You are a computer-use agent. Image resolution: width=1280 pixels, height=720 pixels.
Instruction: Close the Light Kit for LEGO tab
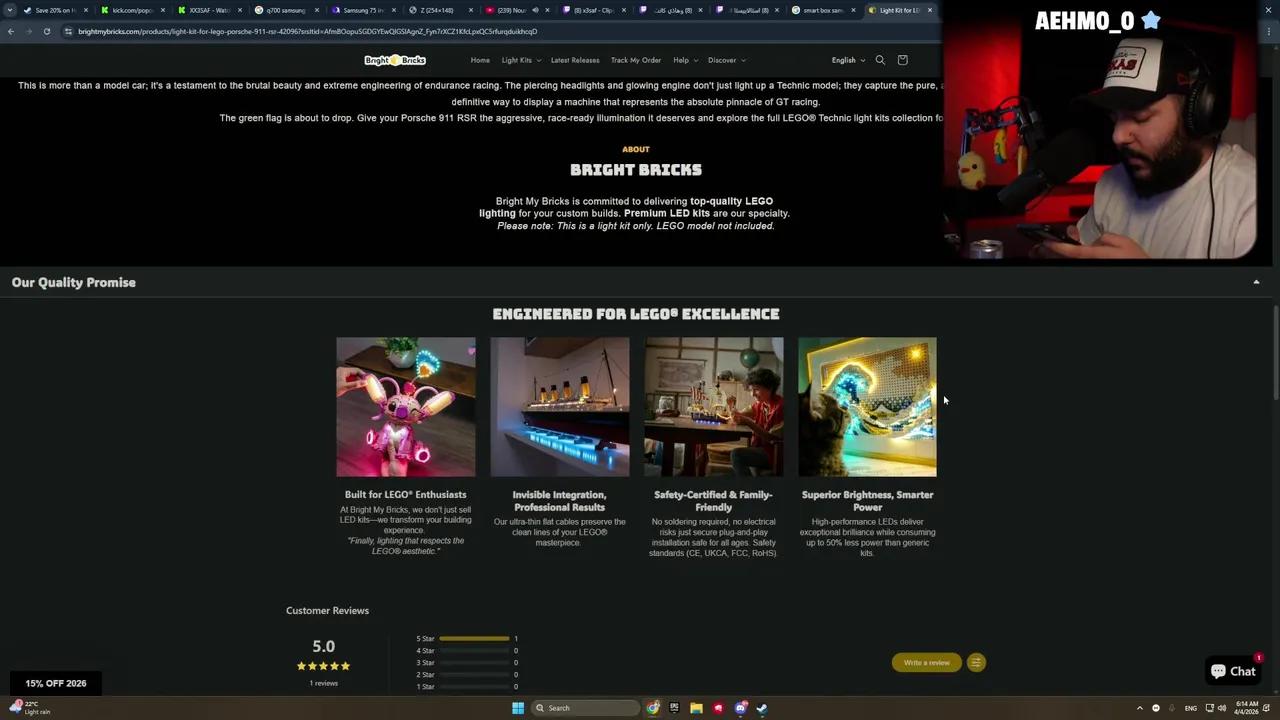coord(929,10)
